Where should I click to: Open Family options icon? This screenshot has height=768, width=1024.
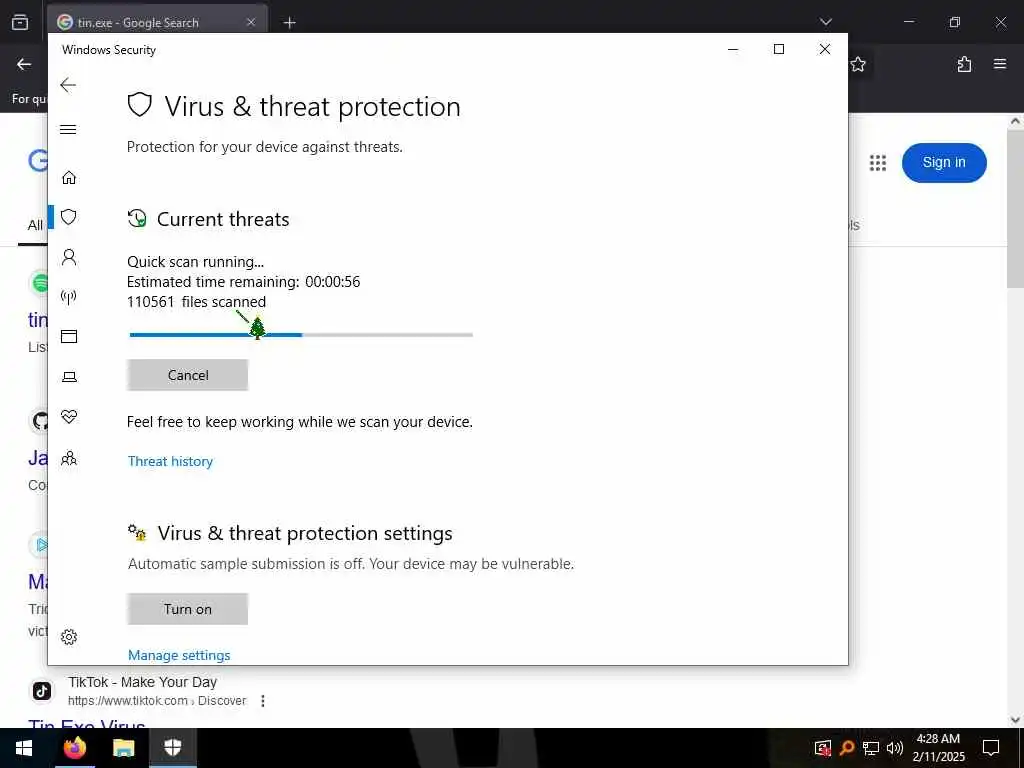(x=69, y=458)
